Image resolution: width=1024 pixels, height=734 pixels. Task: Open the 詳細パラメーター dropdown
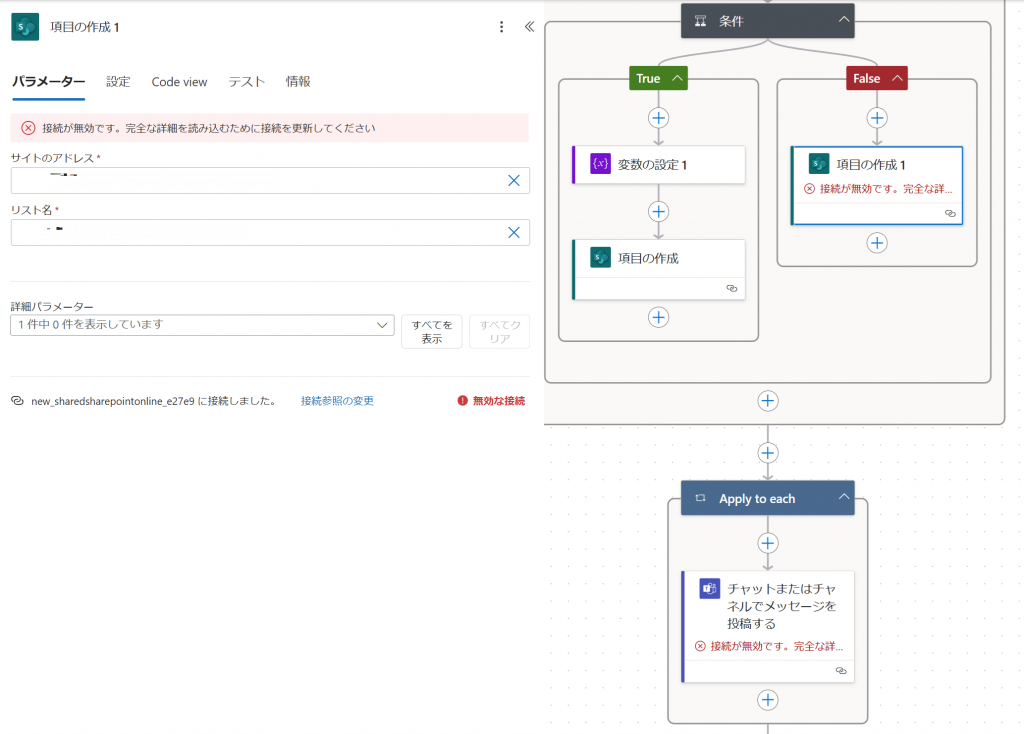(x=383, y=325)
